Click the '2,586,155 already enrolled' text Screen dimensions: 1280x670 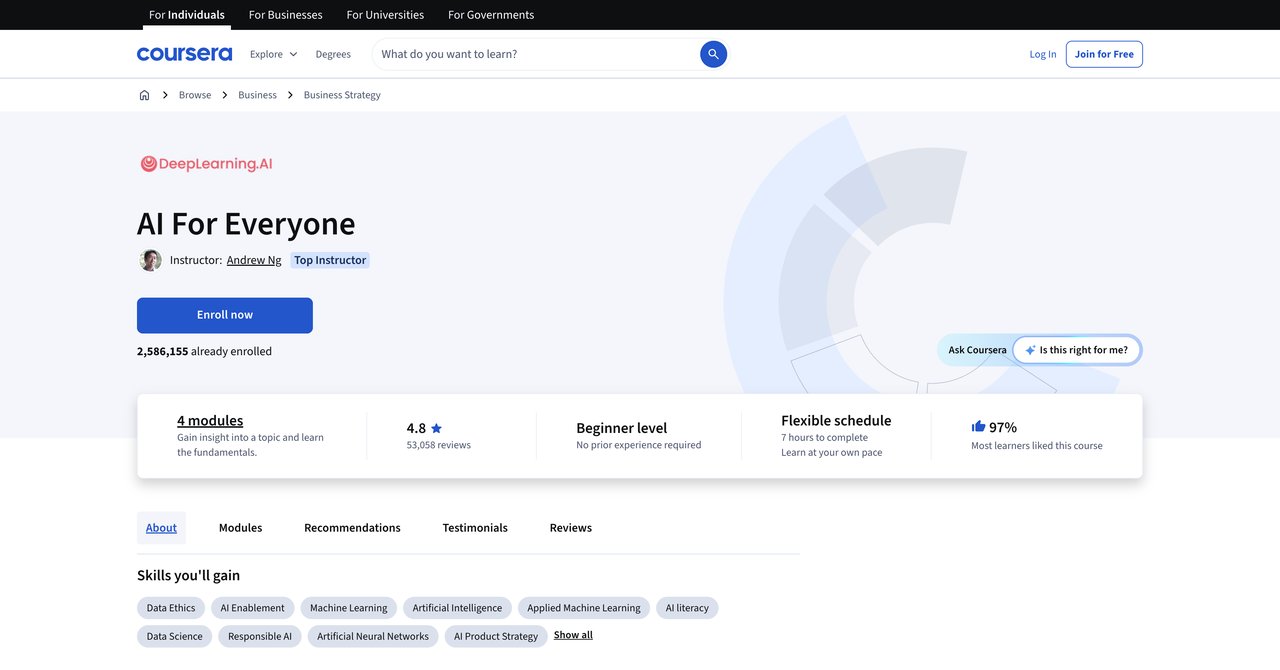[x=204, y=351]
